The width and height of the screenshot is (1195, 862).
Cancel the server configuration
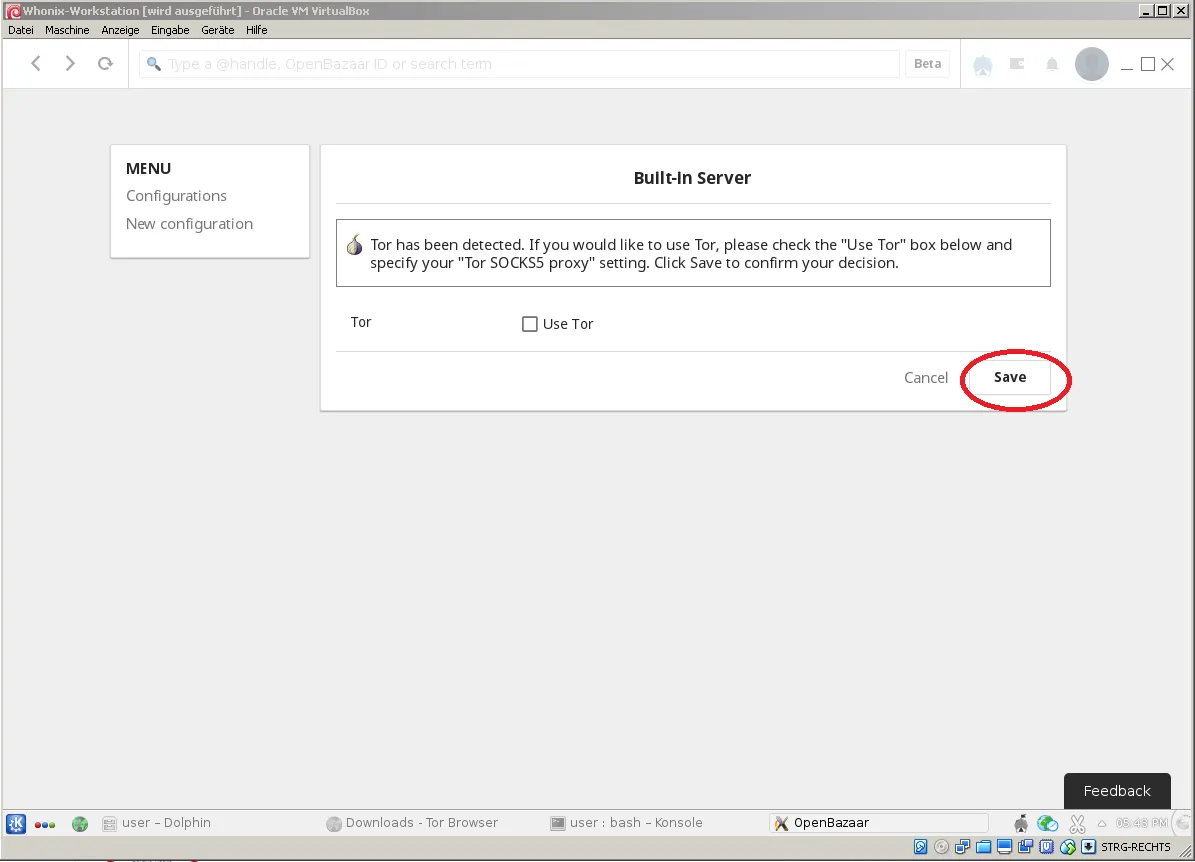click(x=926, y=378)
